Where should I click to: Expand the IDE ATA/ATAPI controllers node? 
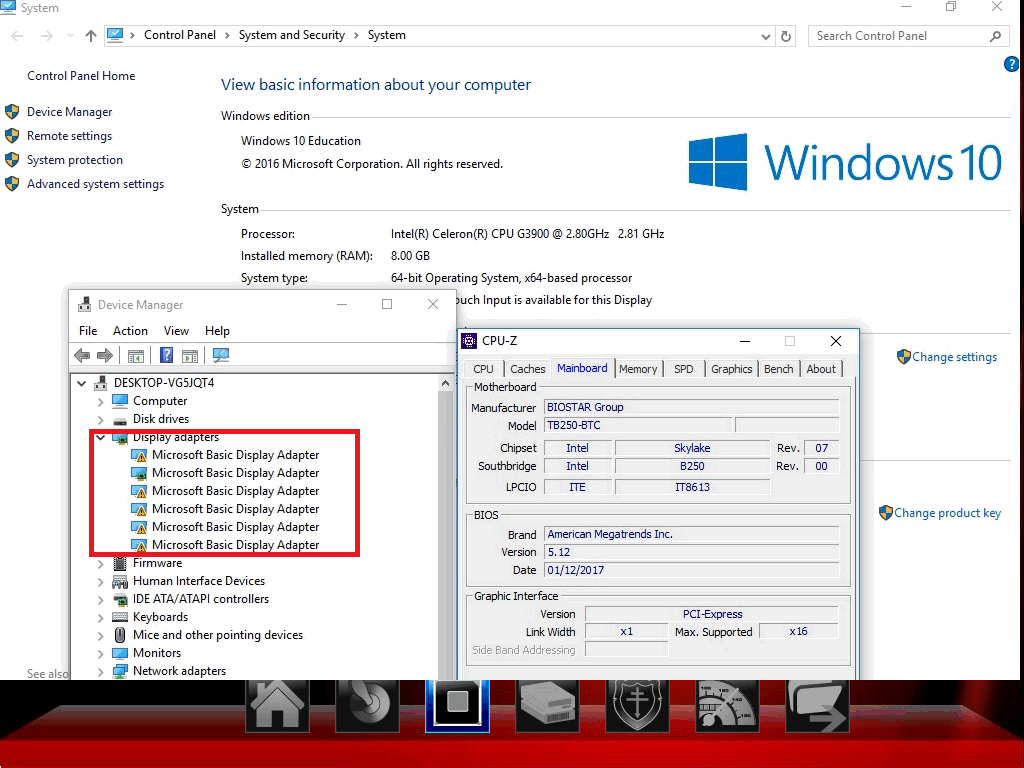click(101, 600)
